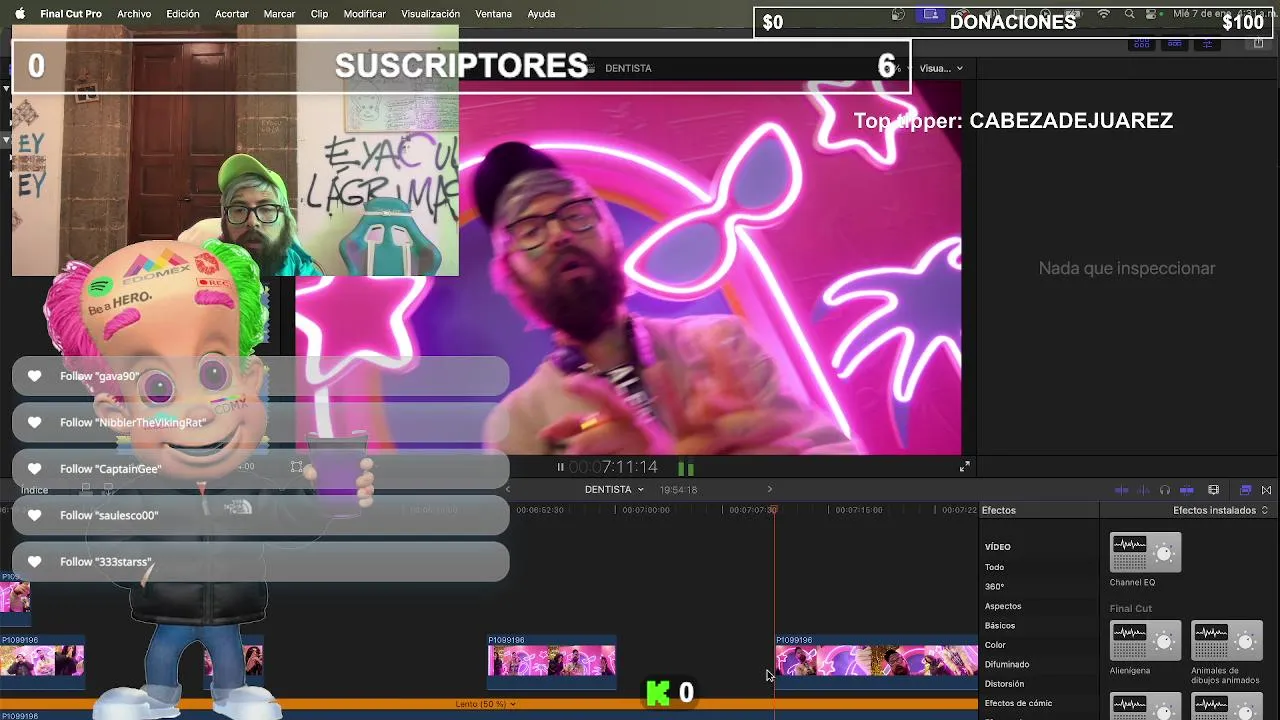Open Spotlight search in menu bar
Viewport: 1280px width, 720px height.
pos(1129,14)
